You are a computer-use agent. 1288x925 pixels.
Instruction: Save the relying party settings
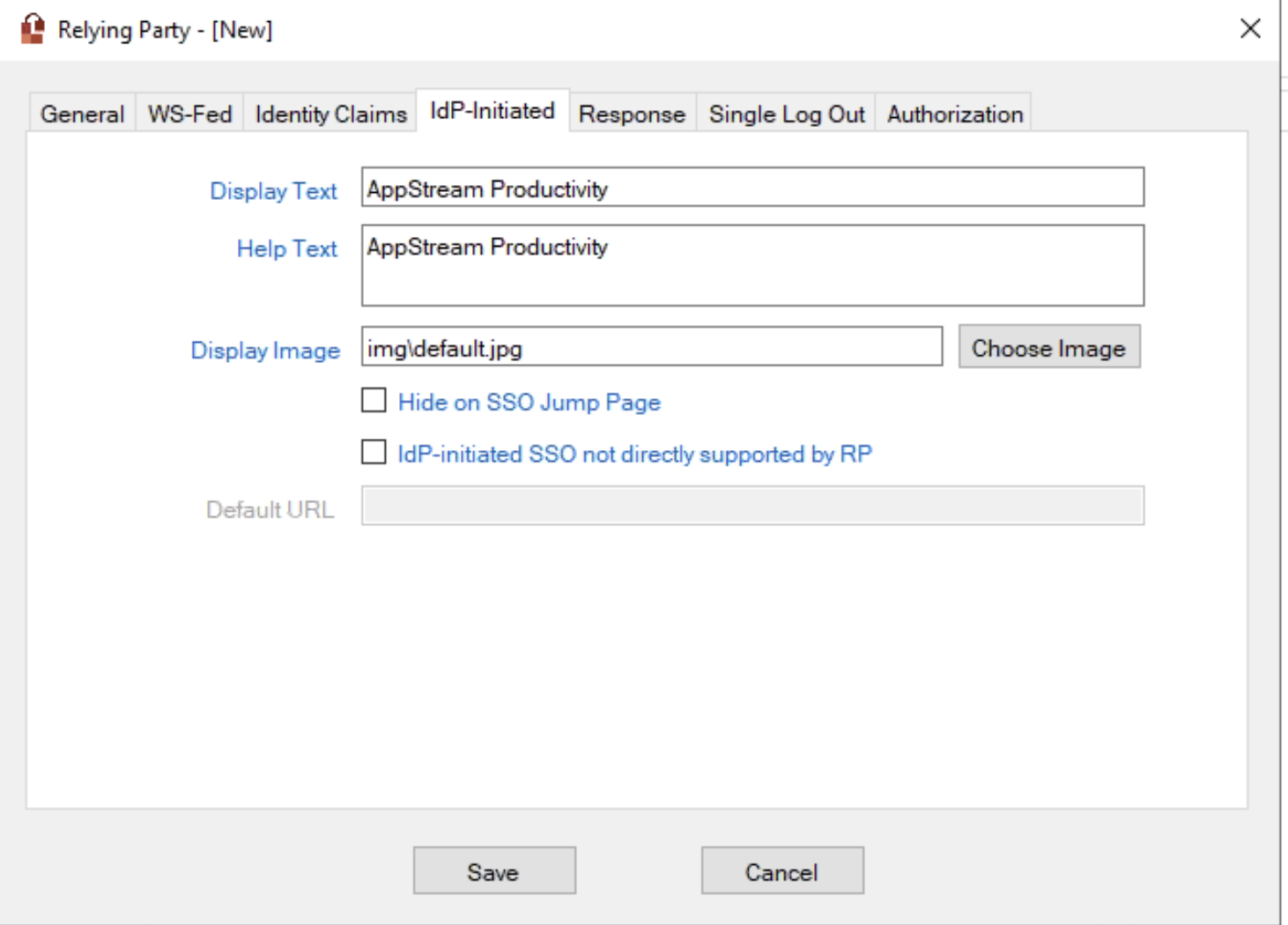pyautogui.click(x=493, y=870)
